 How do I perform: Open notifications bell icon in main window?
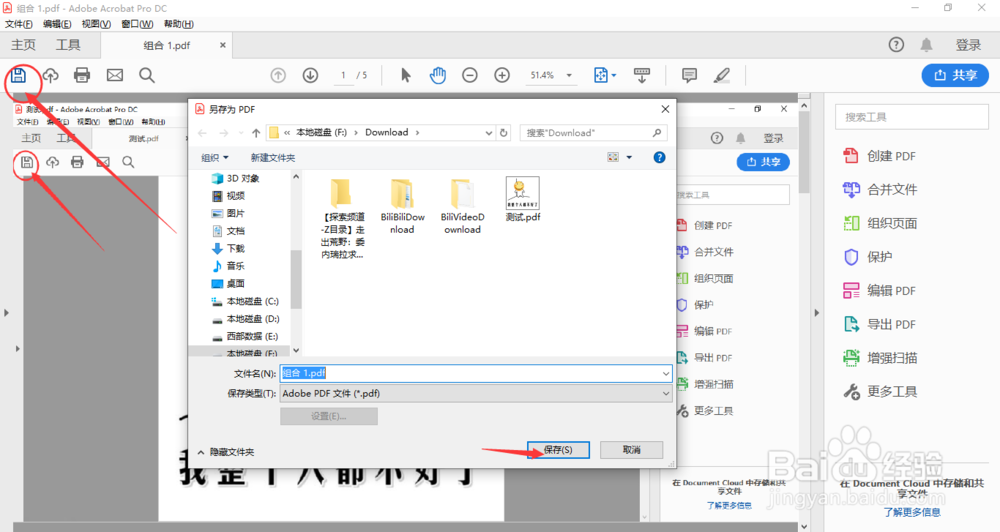[926, 45]
